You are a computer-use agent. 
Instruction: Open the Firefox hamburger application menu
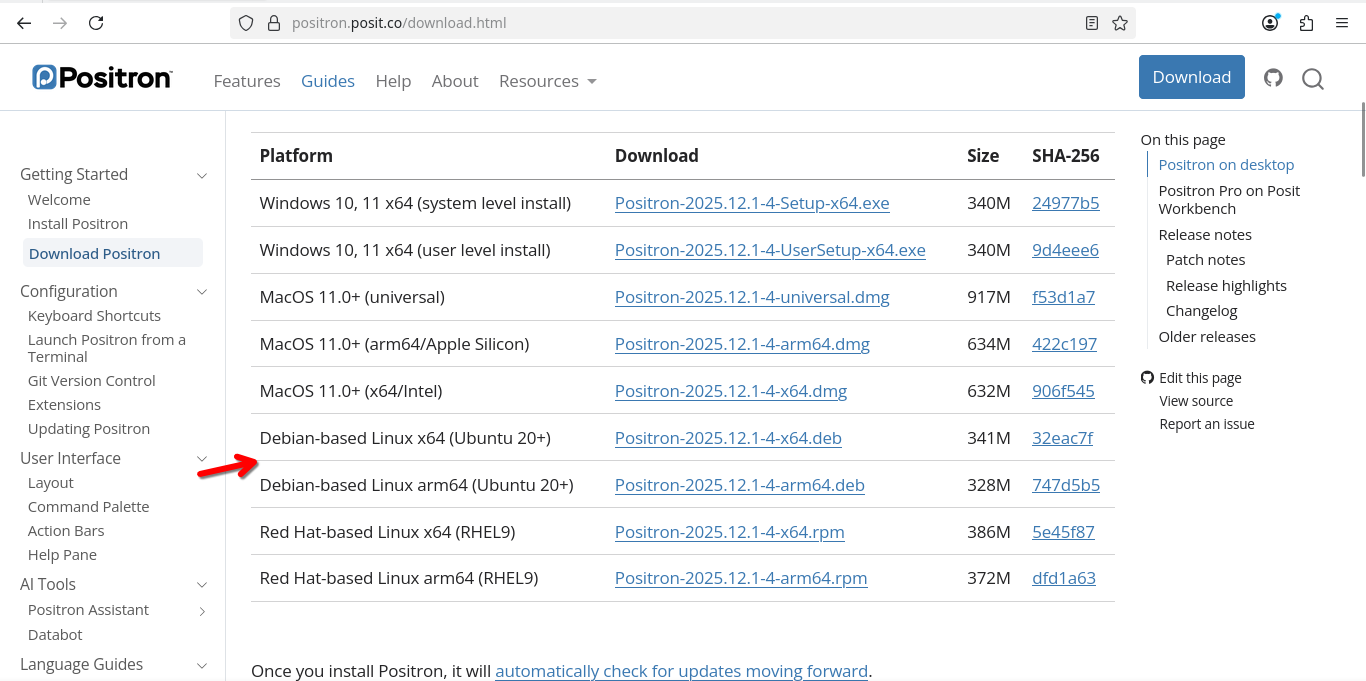click(1342, 23)
